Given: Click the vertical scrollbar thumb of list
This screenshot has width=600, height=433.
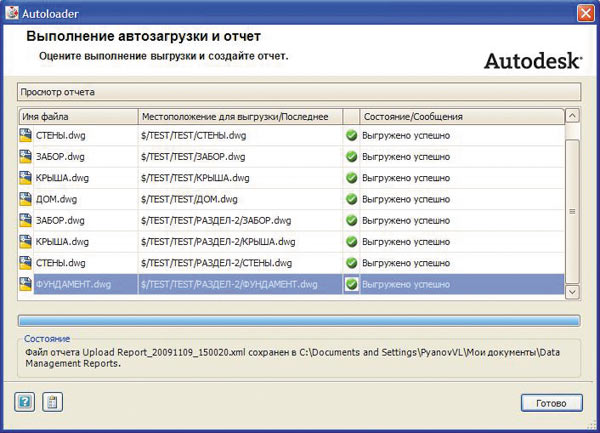Looking at the screenshot, I should 572,212.
